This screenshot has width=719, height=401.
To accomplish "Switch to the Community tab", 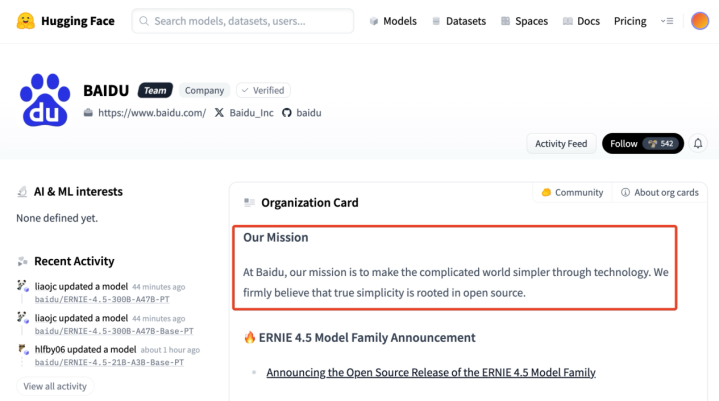I will coord(572,192).
